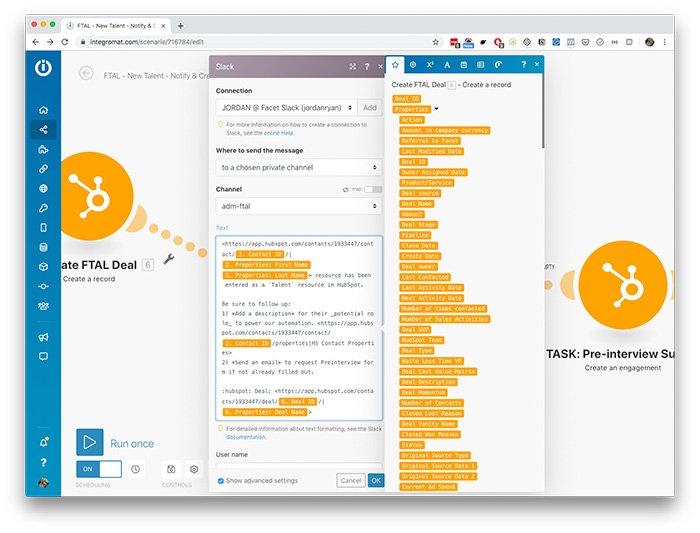Open Connections link icon in sidebar

tap(43, 169)
